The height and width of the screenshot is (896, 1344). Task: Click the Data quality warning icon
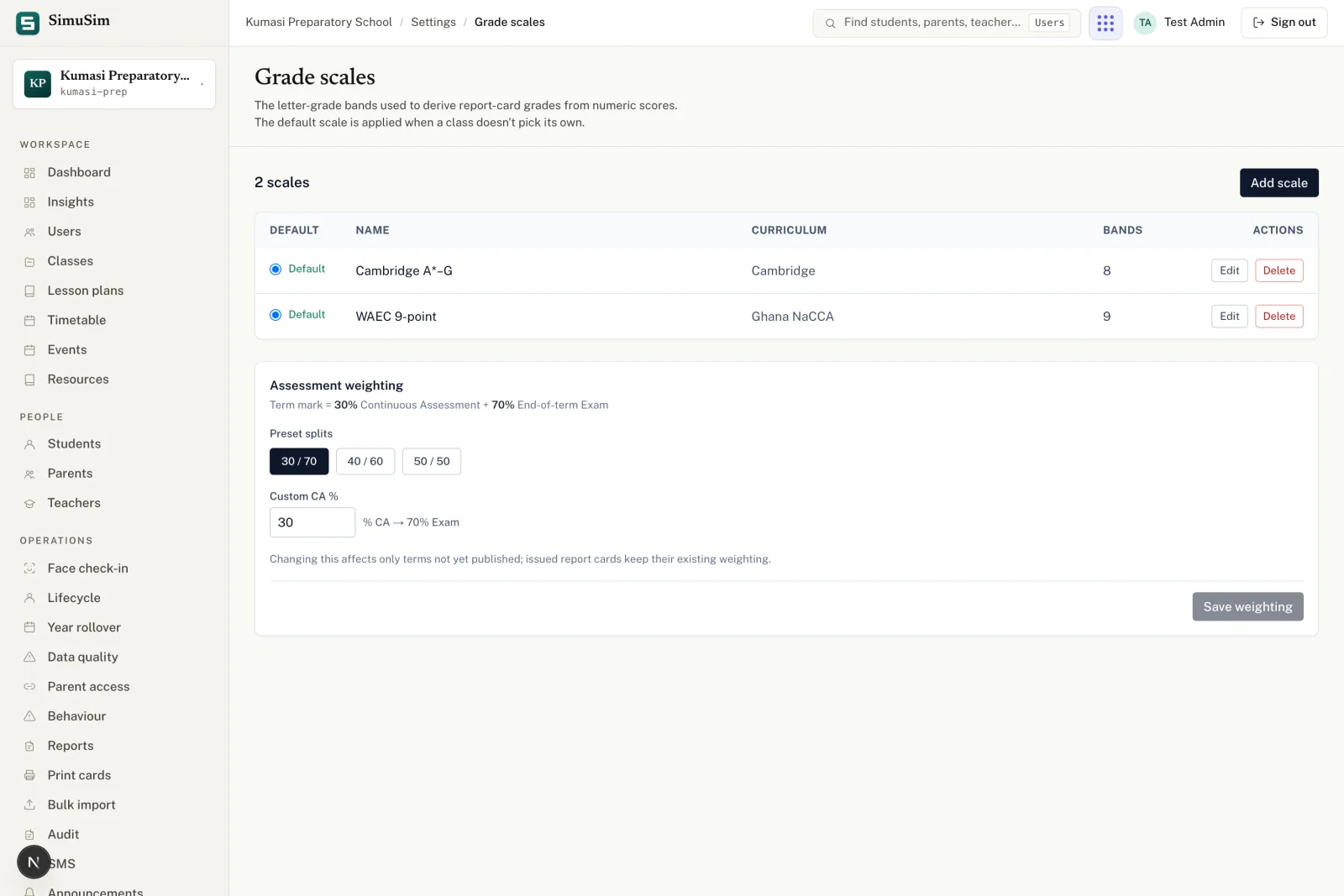click(x=29, y=657)
